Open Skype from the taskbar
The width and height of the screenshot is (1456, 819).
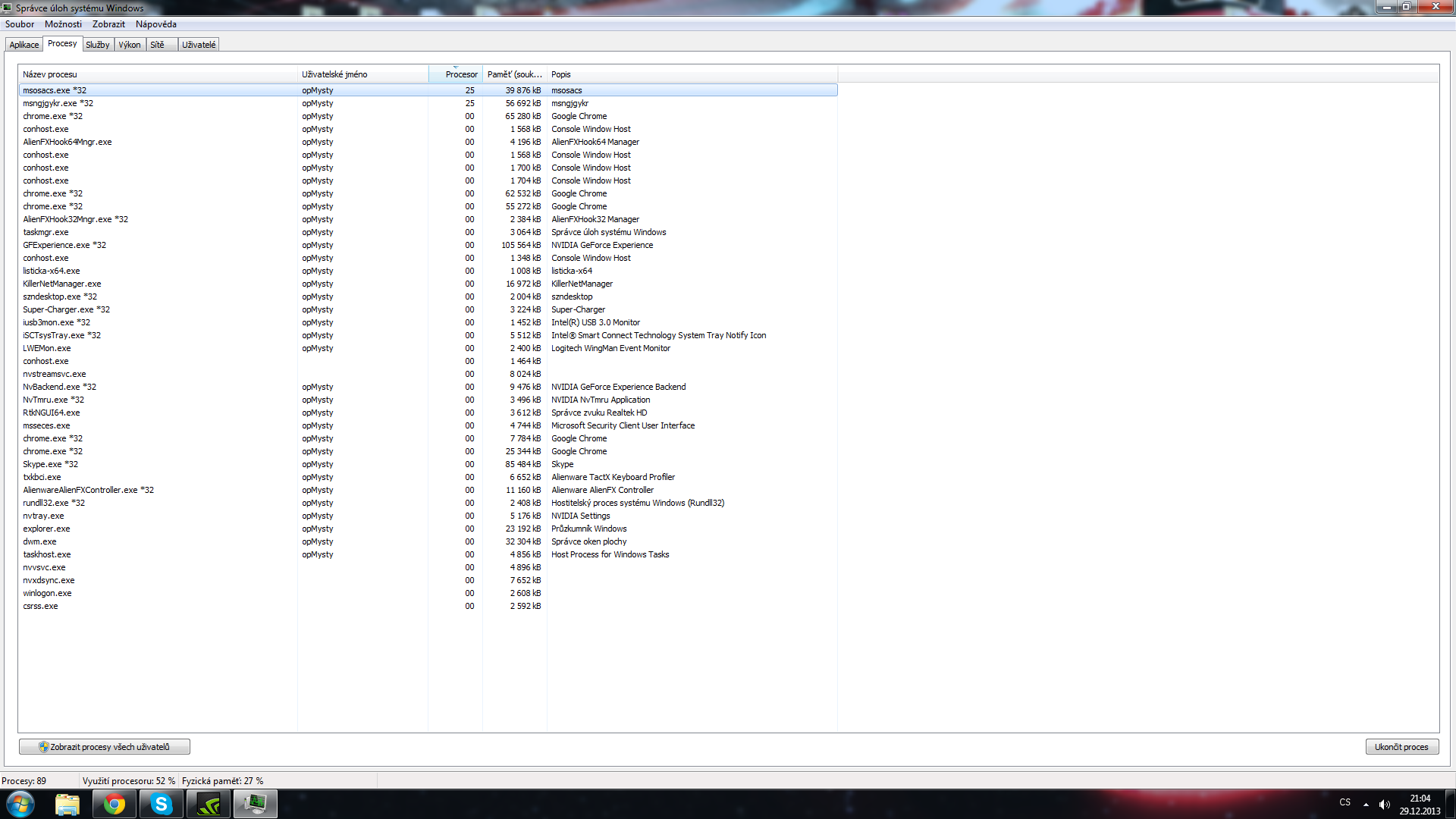click(162, 804)
